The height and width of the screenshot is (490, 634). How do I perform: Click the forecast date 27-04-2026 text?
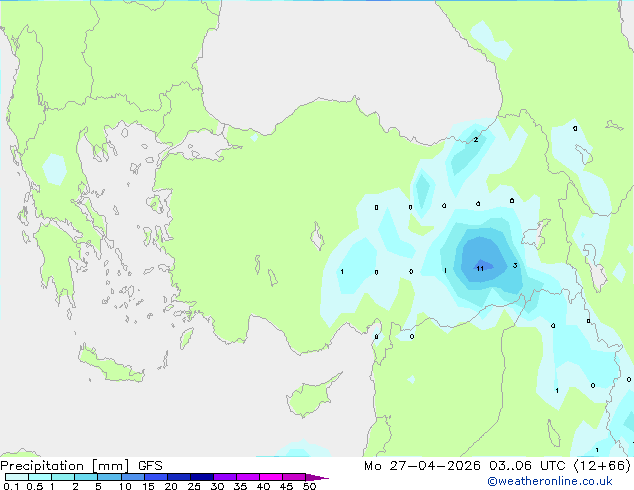(x=435, y=466)
